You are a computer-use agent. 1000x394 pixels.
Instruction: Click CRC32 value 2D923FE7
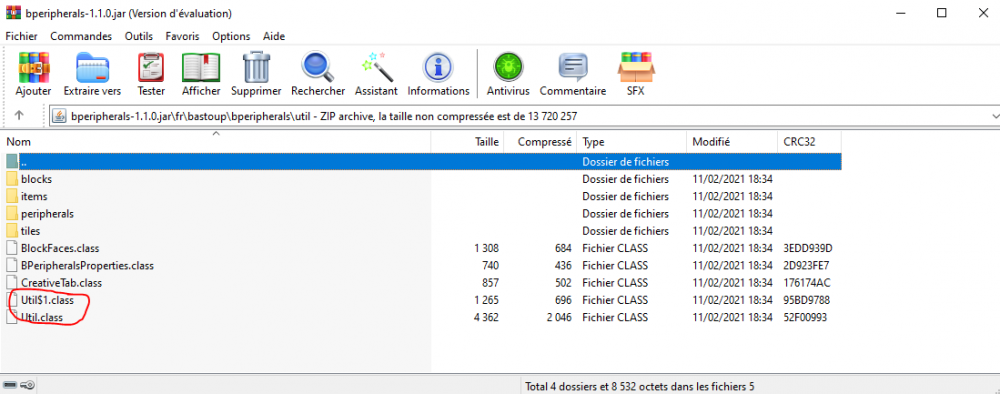806,265
